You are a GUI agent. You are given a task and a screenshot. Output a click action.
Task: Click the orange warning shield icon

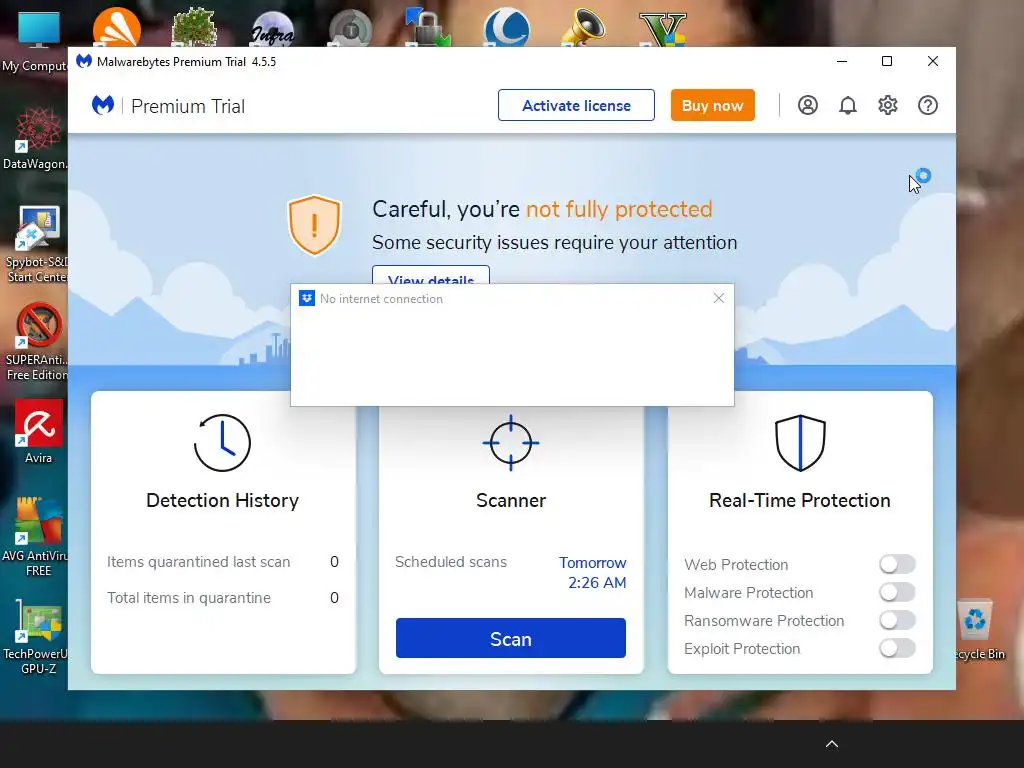(x=314, y=225)
